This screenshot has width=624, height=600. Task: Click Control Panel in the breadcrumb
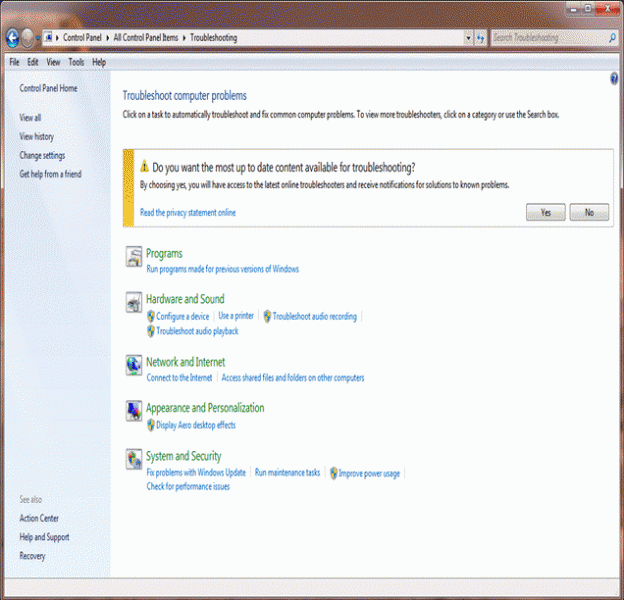pyautogui.click(x=82, y=37)
